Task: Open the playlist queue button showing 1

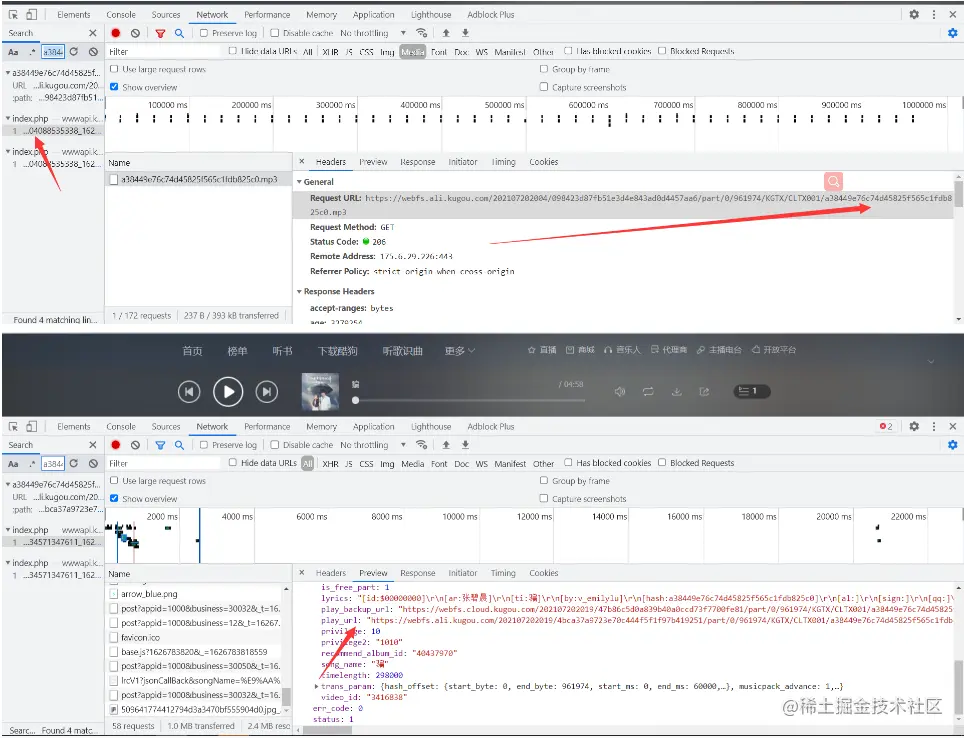Action: coord(752,391)
